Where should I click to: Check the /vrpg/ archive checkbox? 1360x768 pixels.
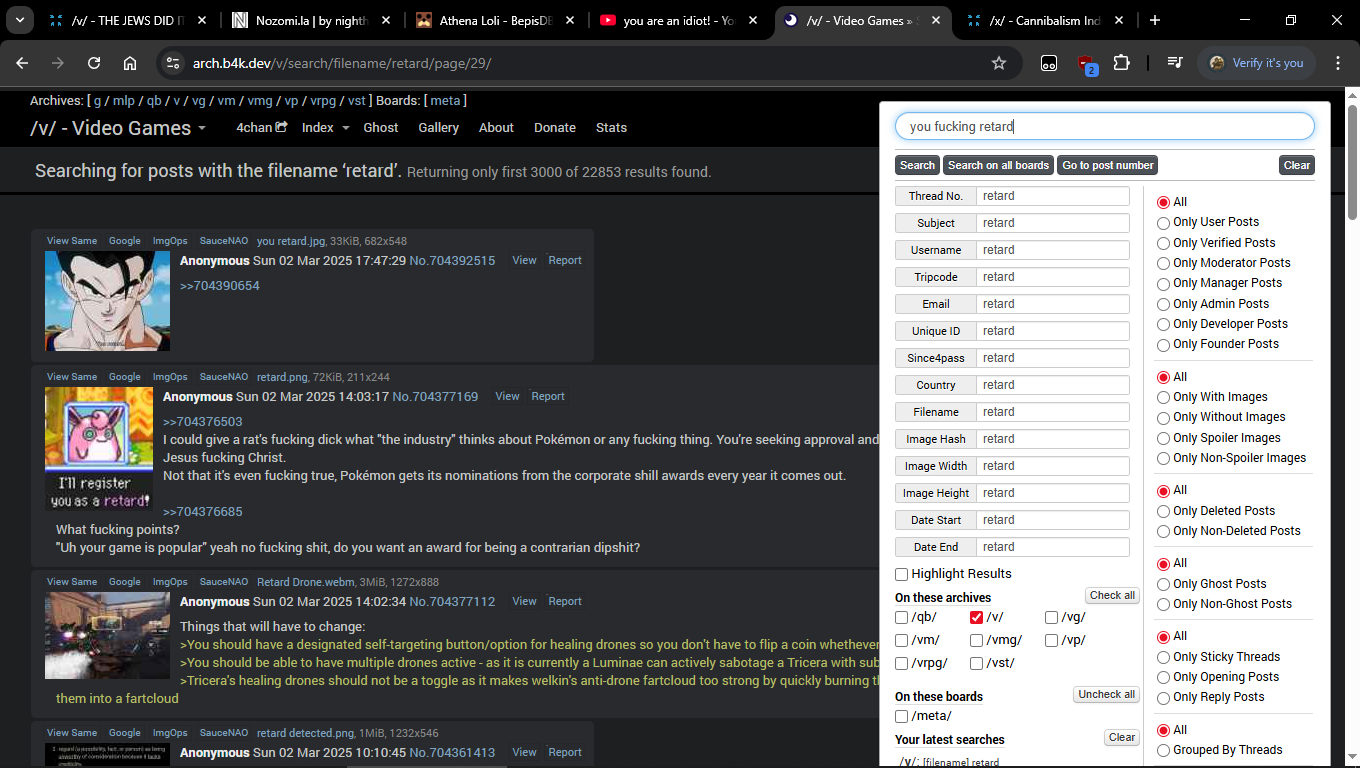[902, 663]
